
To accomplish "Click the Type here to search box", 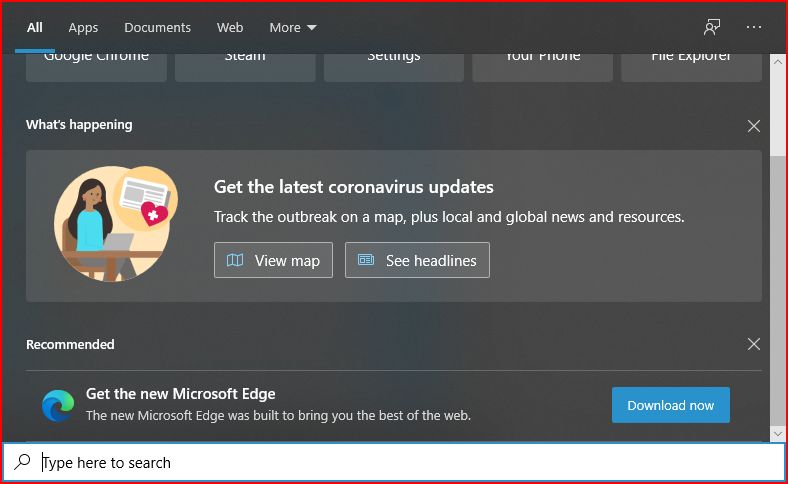I will point(394,462).
